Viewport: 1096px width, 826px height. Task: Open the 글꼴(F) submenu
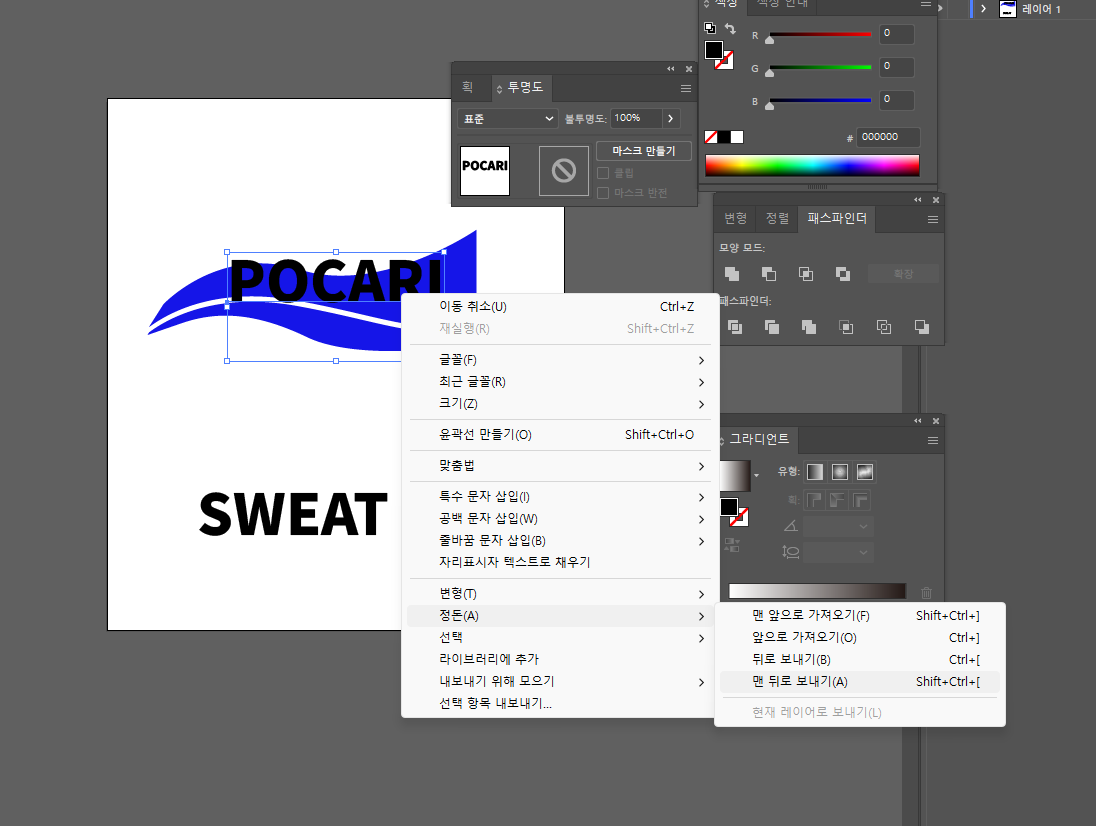[559, 360]
